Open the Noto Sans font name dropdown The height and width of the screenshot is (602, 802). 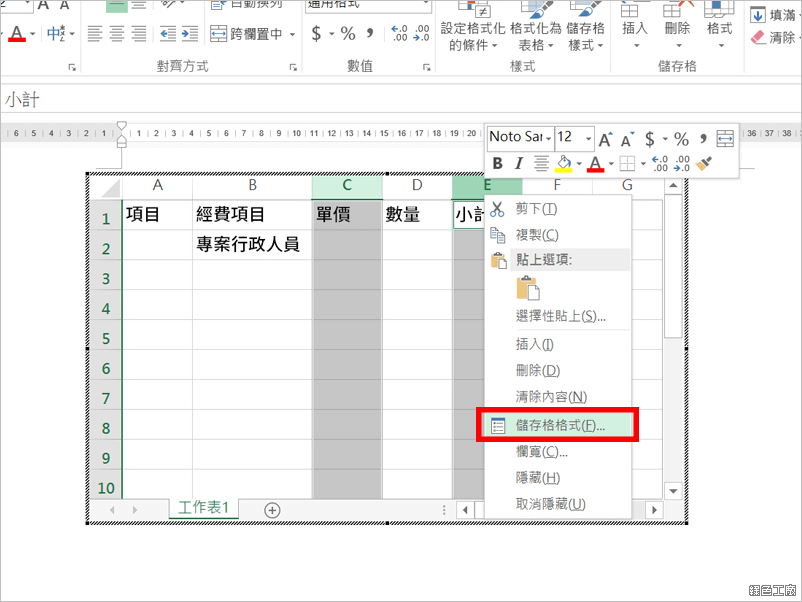548,138
